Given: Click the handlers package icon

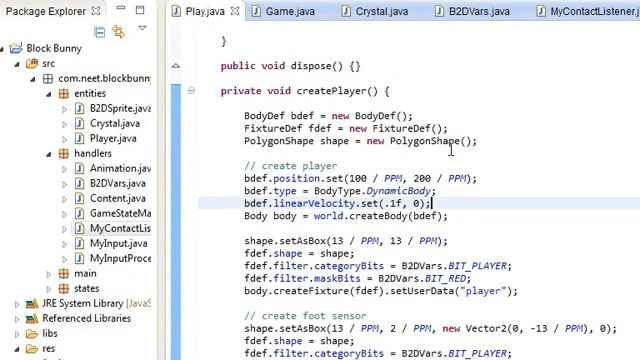Looking at the screenshot, I should pos(64,153).
